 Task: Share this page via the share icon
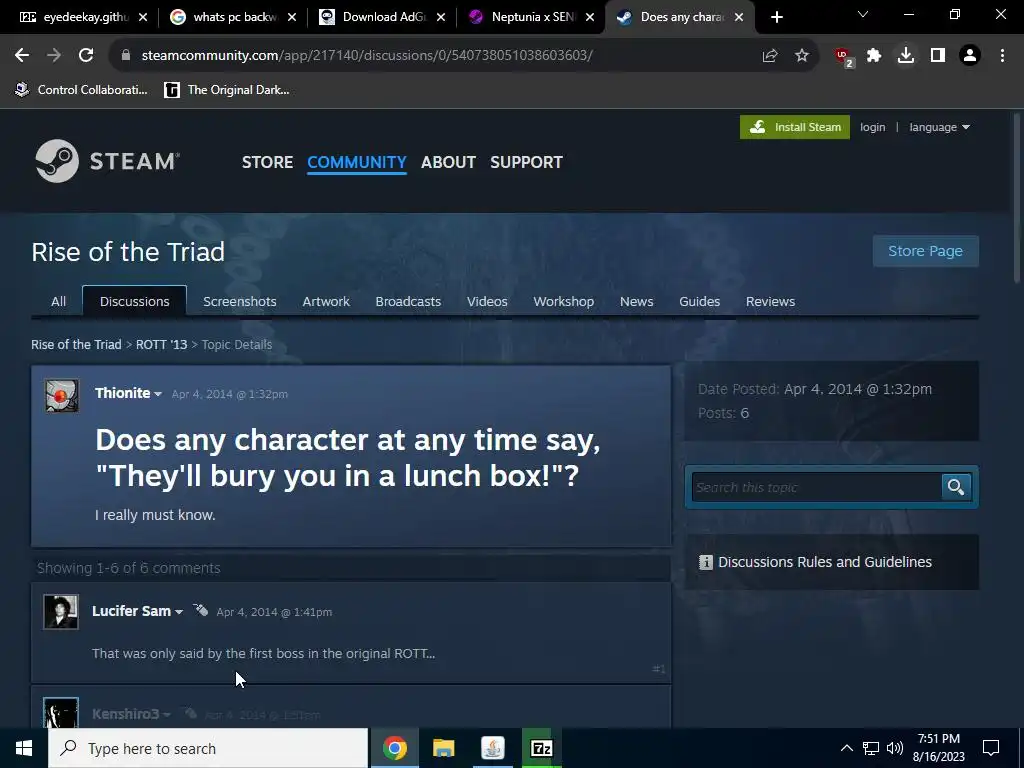pyautogui.click(x=770, y=56)
